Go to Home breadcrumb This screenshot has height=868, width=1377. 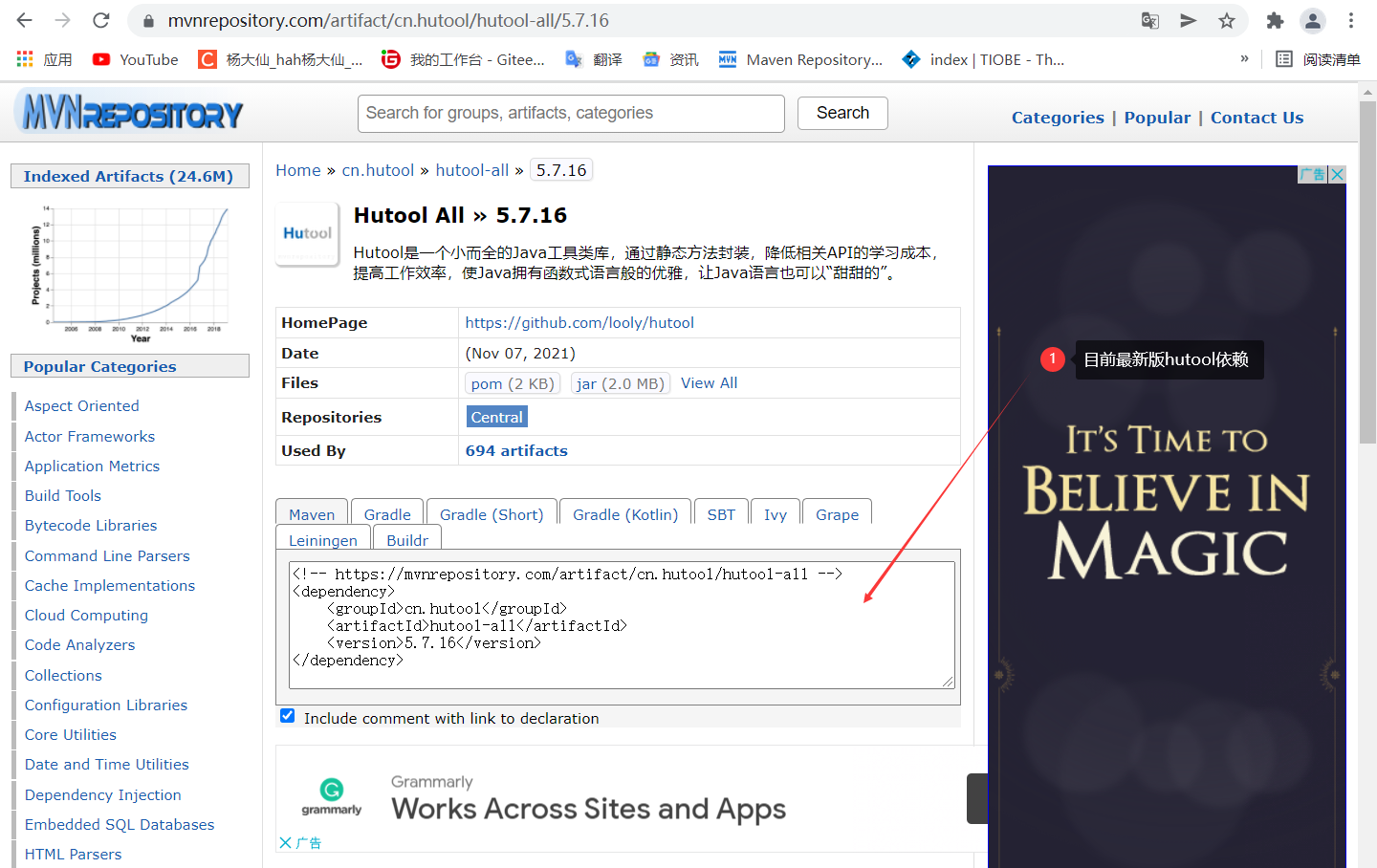coord(298,170)
